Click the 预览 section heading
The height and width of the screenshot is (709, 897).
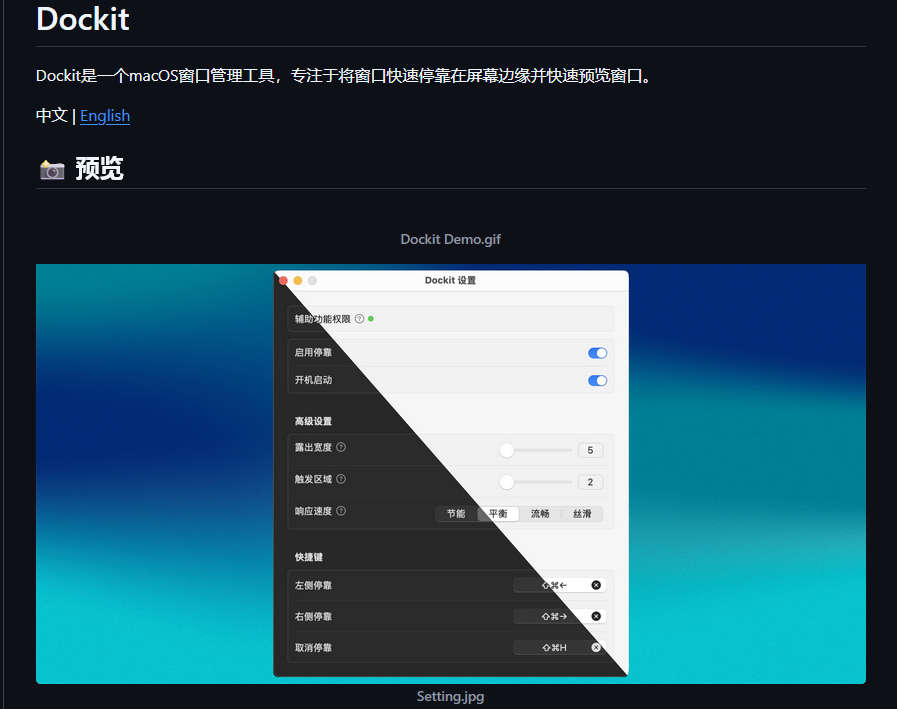point(99,169)
